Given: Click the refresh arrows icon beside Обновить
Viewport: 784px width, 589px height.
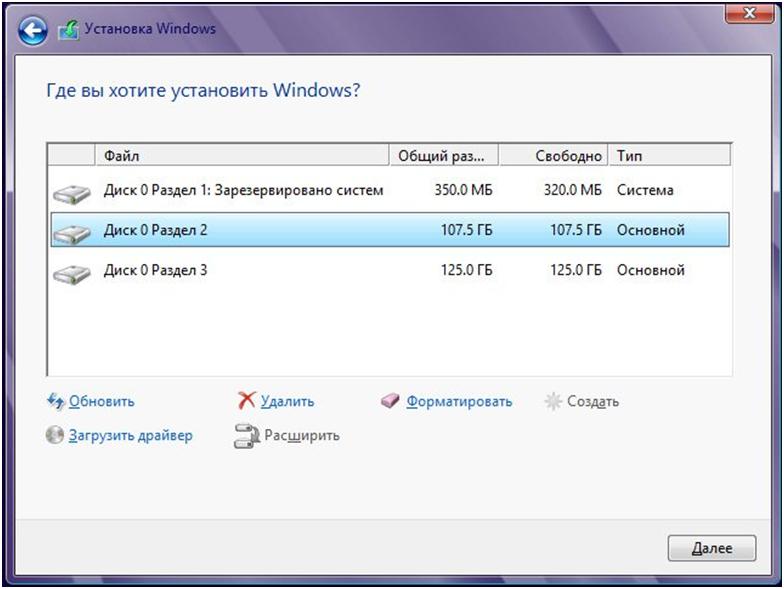Looking at the screenshot, I should coord(56,401).
